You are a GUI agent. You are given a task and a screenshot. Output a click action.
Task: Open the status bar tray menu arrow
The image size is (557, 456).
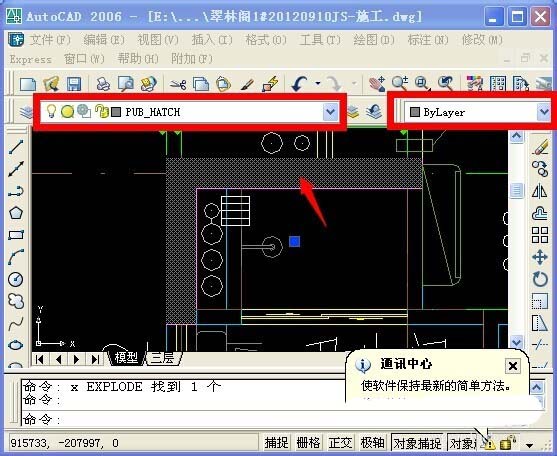(529, 445)
